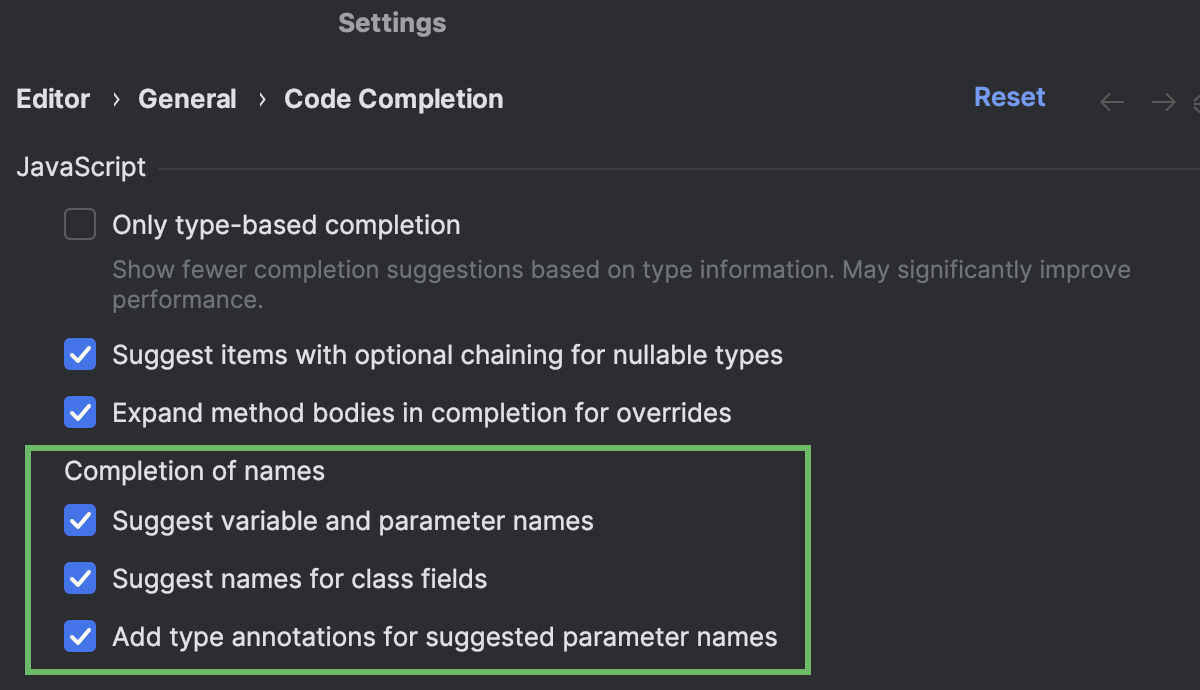Click the "Only type-based completion" text label
The image size is (1200, 690).
click(x=286, y=224)
